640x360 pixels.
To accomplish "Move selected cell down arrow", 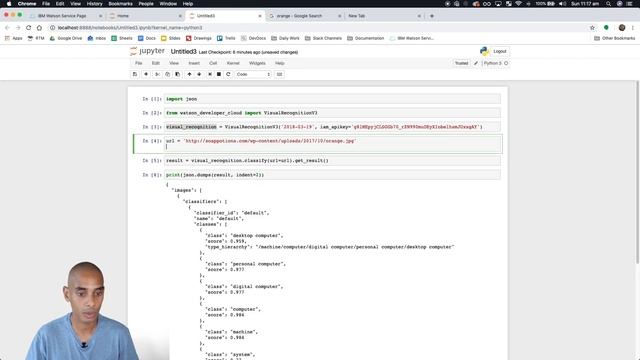I will (x=199, y=74).
